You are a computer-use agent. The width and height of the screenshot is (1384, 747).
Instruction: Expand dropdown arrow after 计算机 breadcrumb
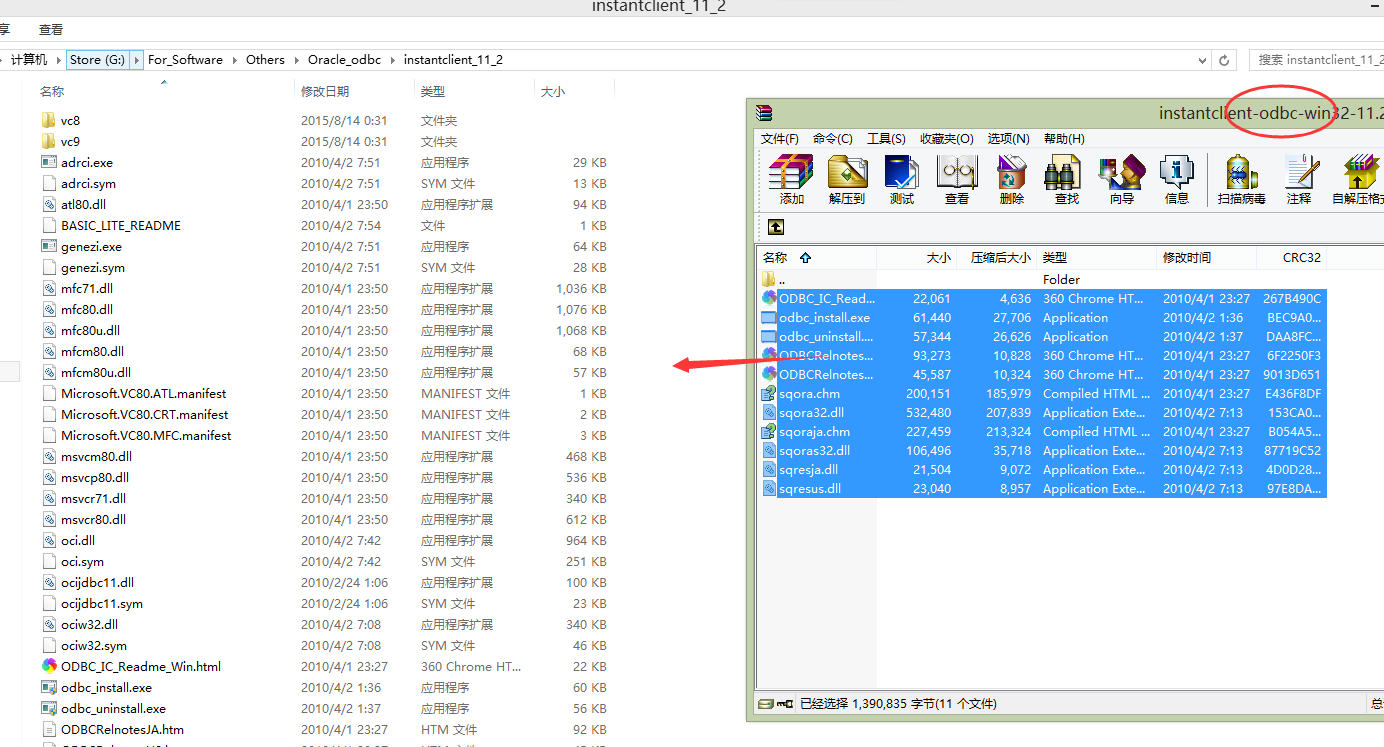(58, 60)
